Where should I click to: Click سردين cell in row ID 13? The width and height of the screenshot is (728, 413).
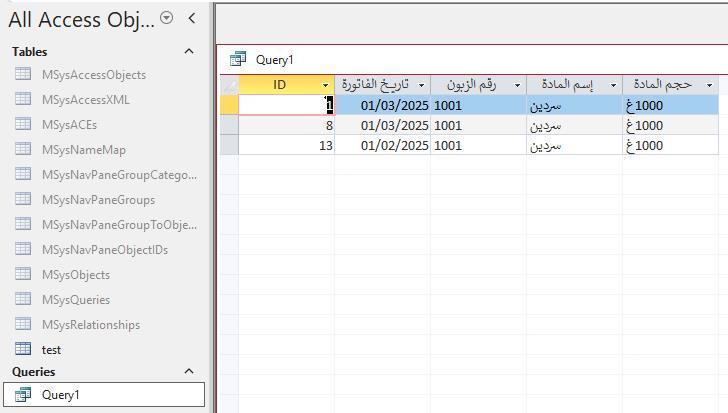[574, 145]
